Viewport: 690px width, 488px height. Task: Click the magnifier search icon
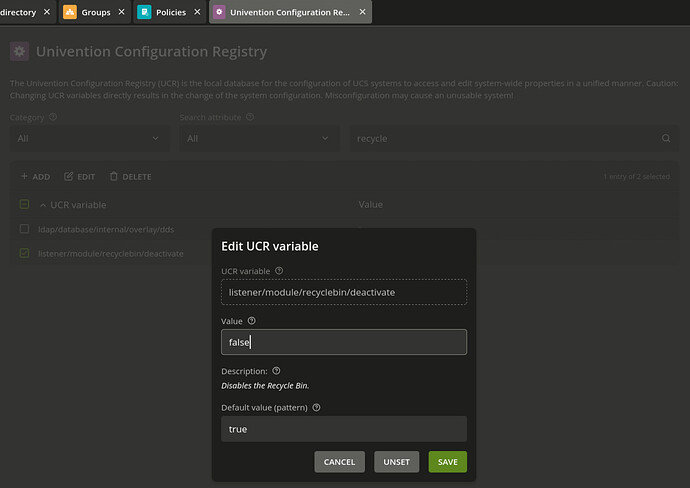pos(666,138)
